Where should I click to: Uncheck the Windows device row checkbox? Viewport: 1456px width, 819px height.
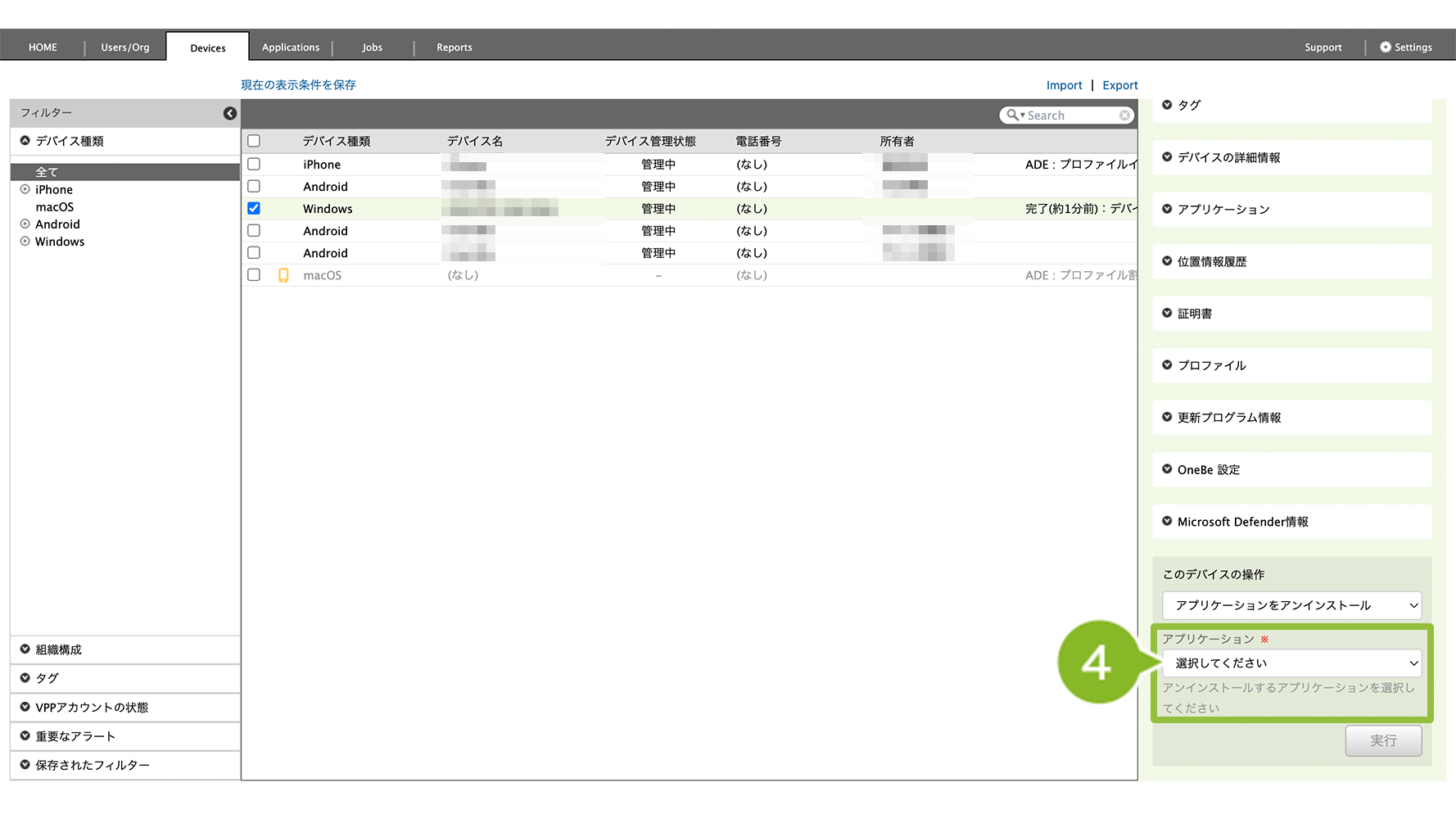(254, 209)
